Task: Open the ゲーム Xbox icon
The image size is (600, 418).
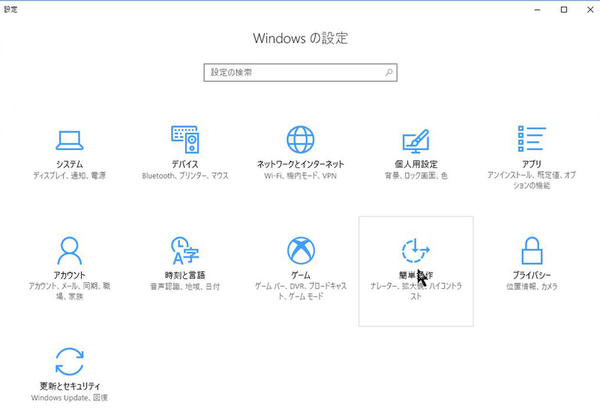Action: tap(301, 250)
